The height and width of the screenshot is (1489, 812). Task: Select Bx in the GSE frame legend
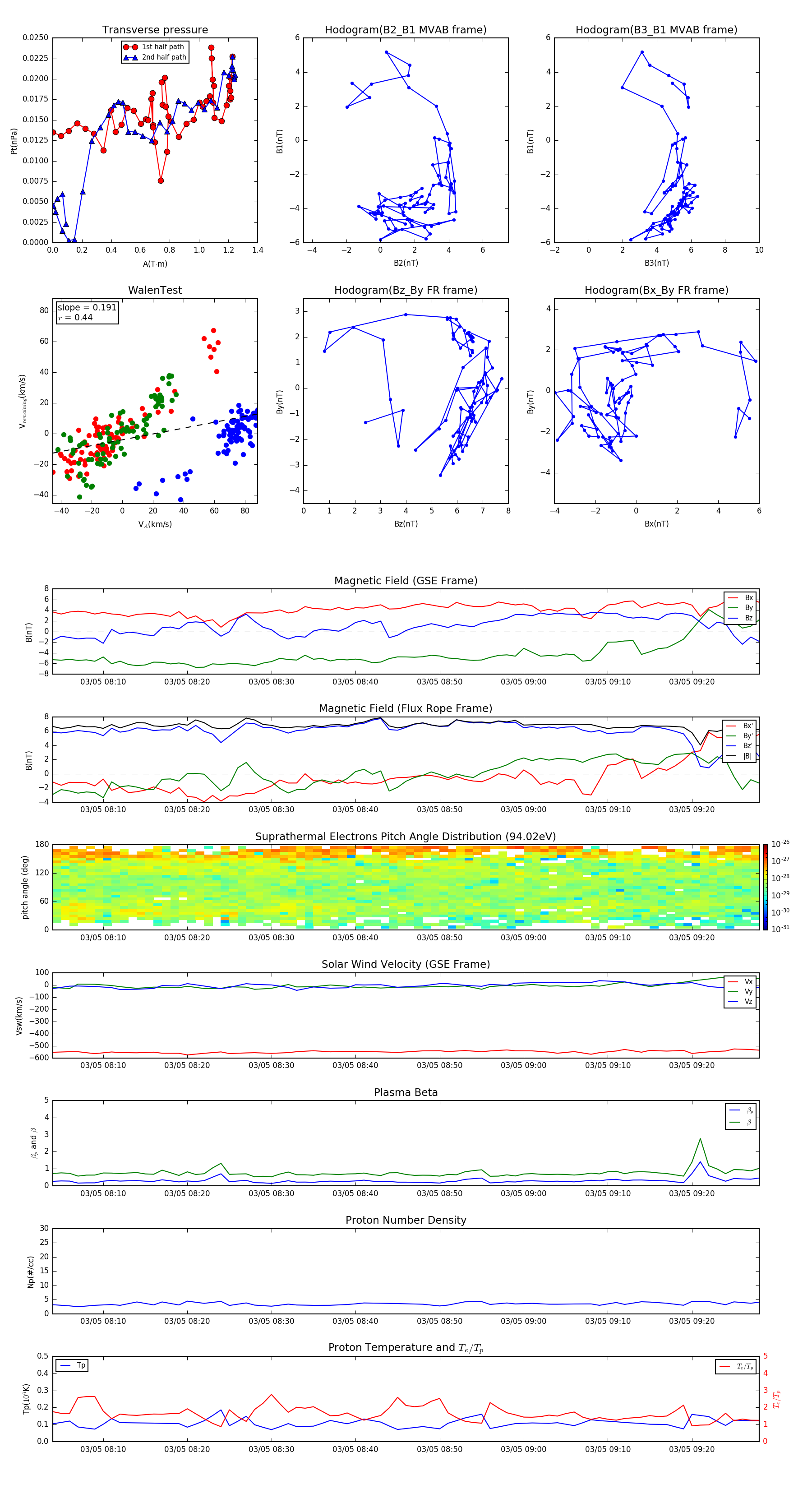point(741,598)
